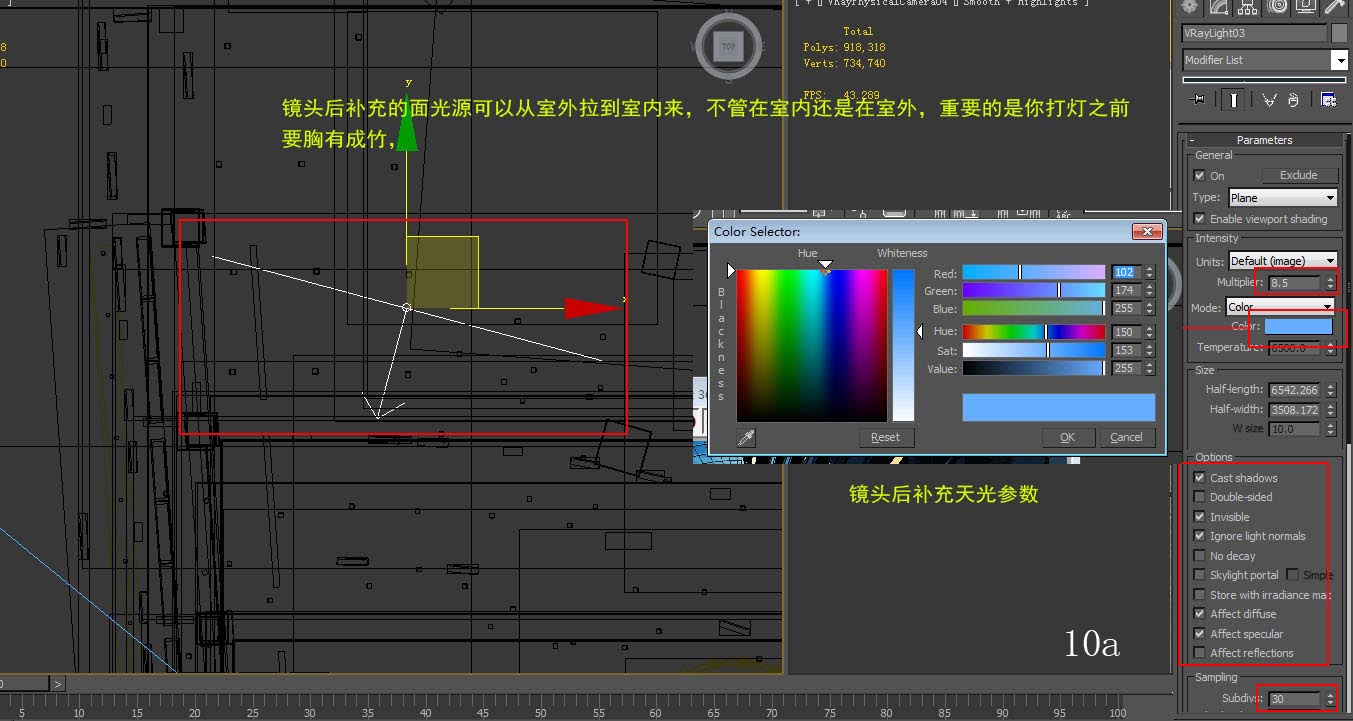The image size is (1353, 721).
Task: Click Remove Modifier from stack icon
Action: (1293, 100)
